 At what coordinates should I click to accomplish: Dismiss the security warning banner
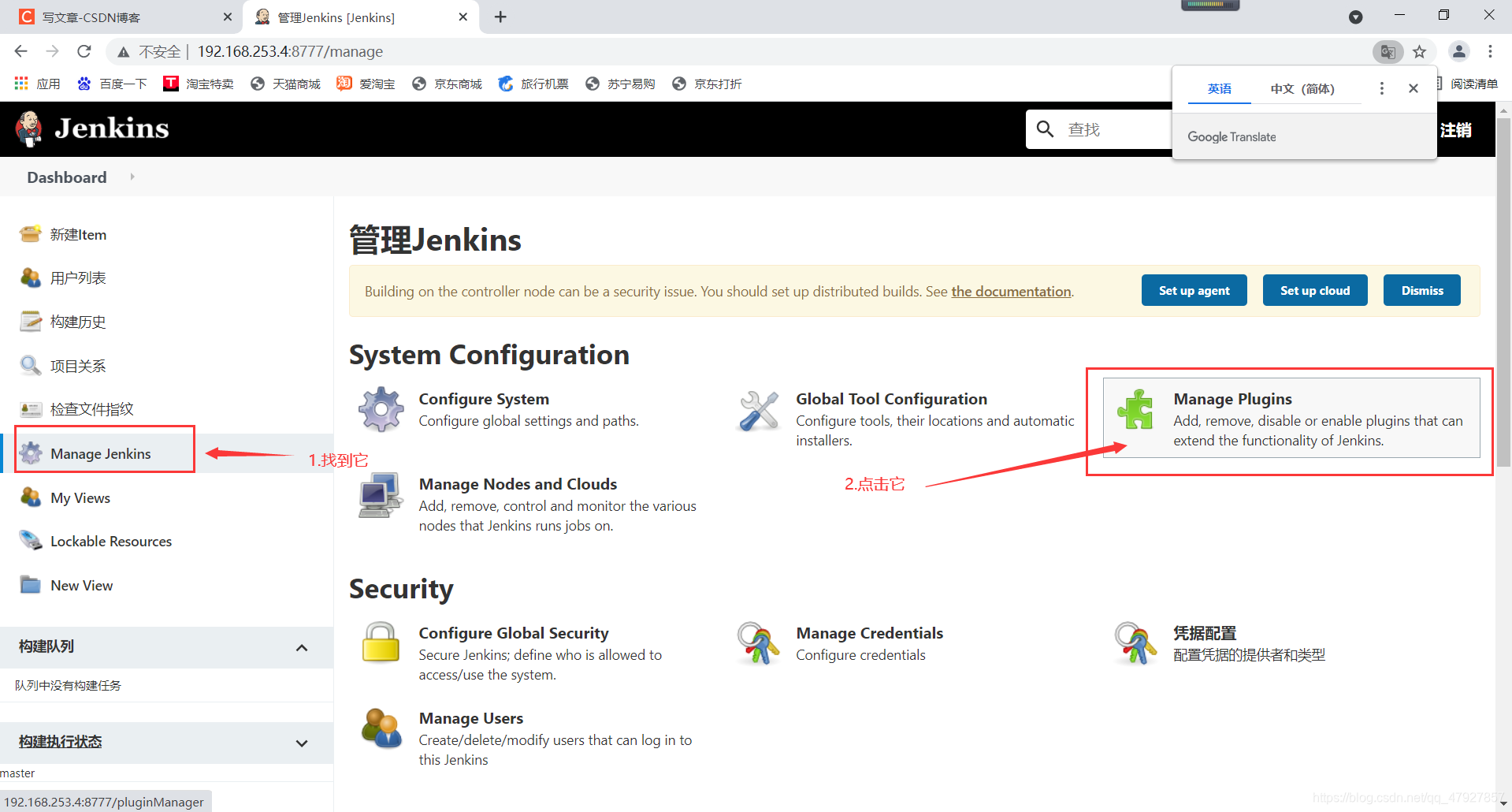tap(1422, 290)
